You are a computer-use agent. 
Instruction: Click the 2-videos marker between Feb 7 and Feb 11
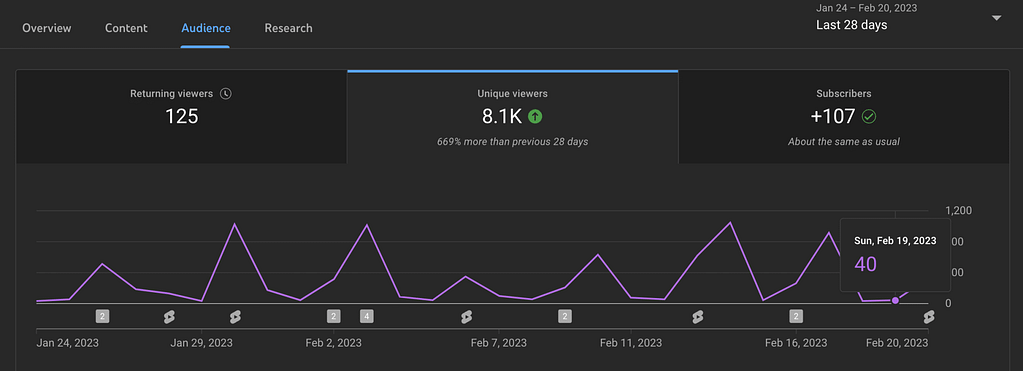[x=565, y=316]
